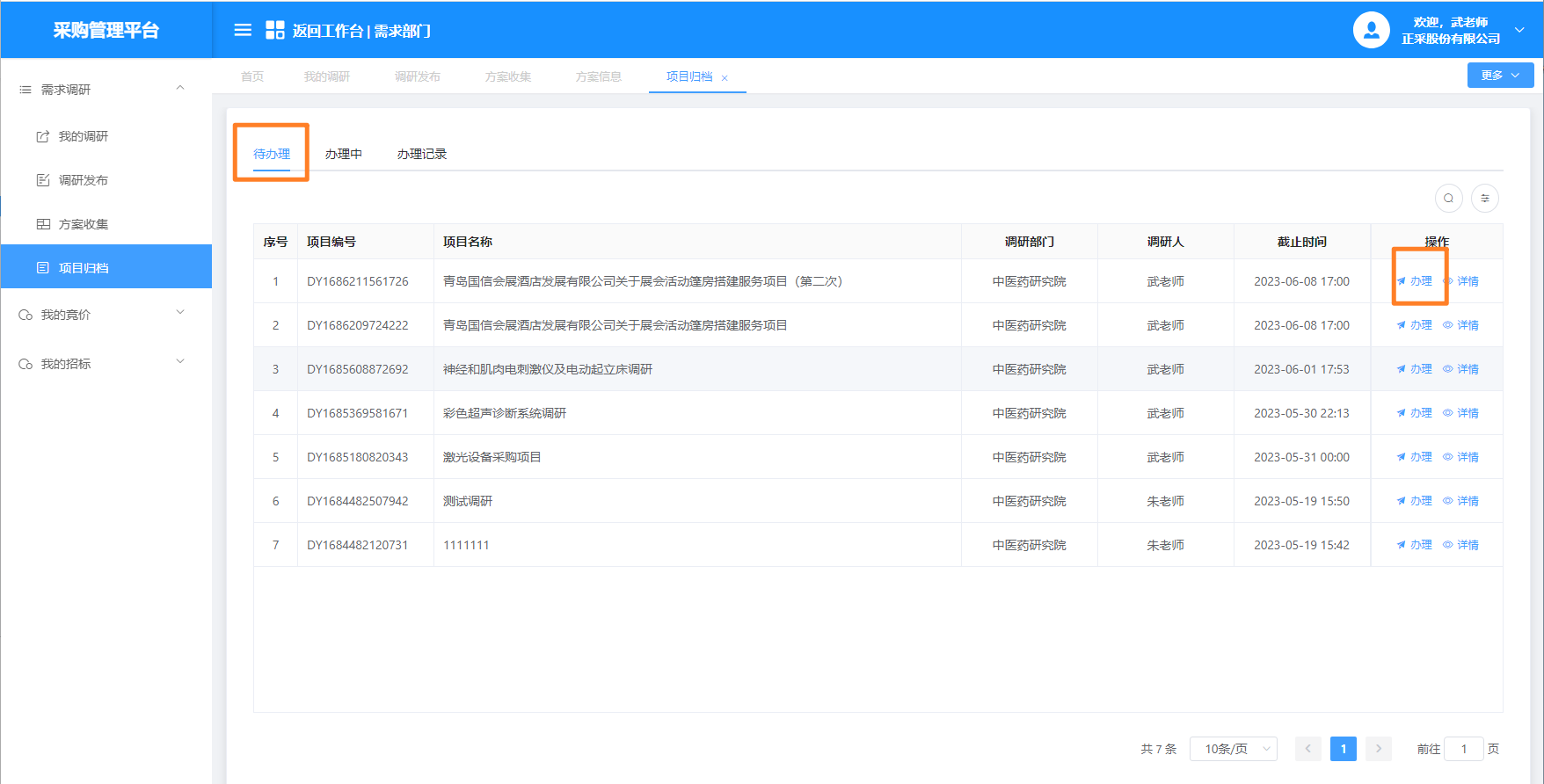This screenshot has height=784, width=1544.
Task: Switch to the 办理记录 tab
Action: coord(422,154)
